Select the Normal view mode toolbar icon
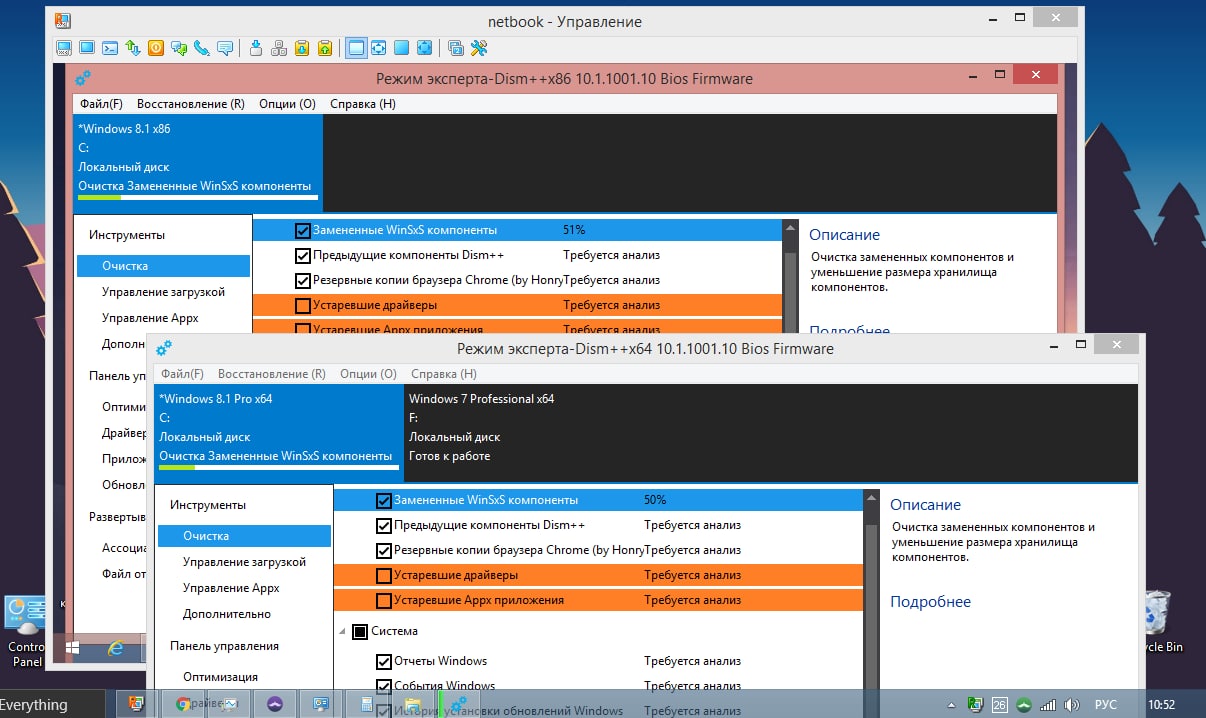Viewport: 1206px width, 718px height. pos(356,48)
